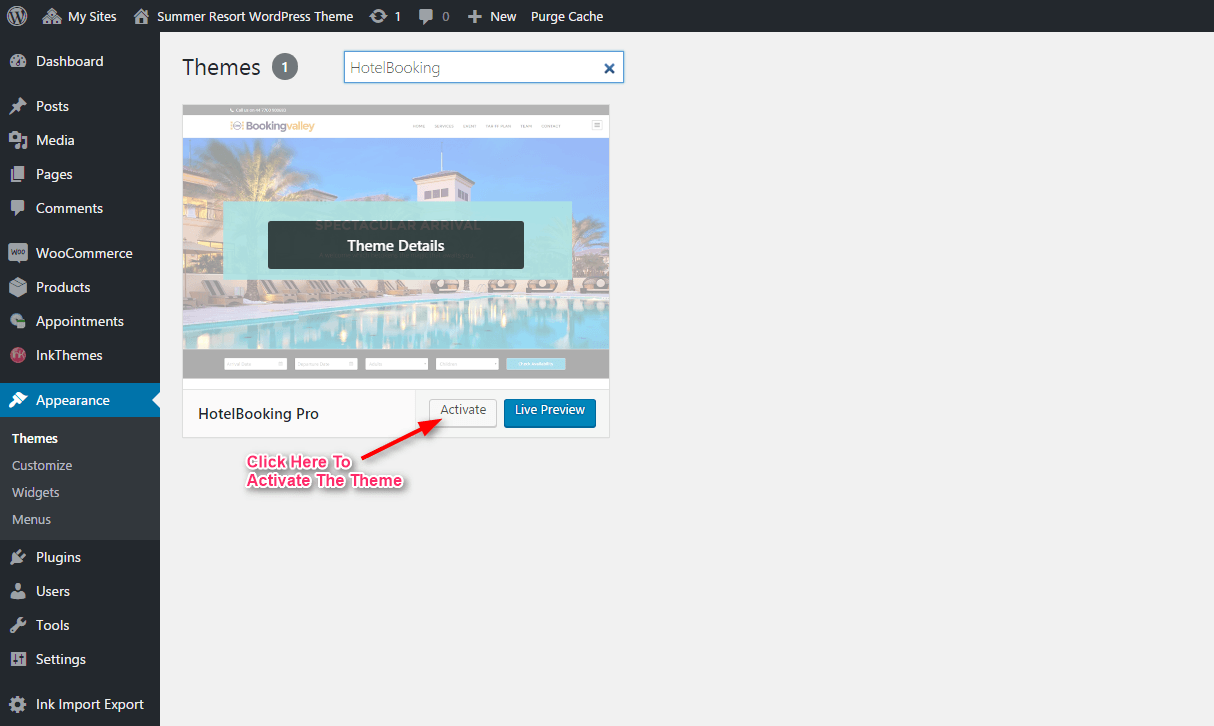Click Purge Cache in admin bar
This screenshot has width=1214, height=726.
point(567,16)
